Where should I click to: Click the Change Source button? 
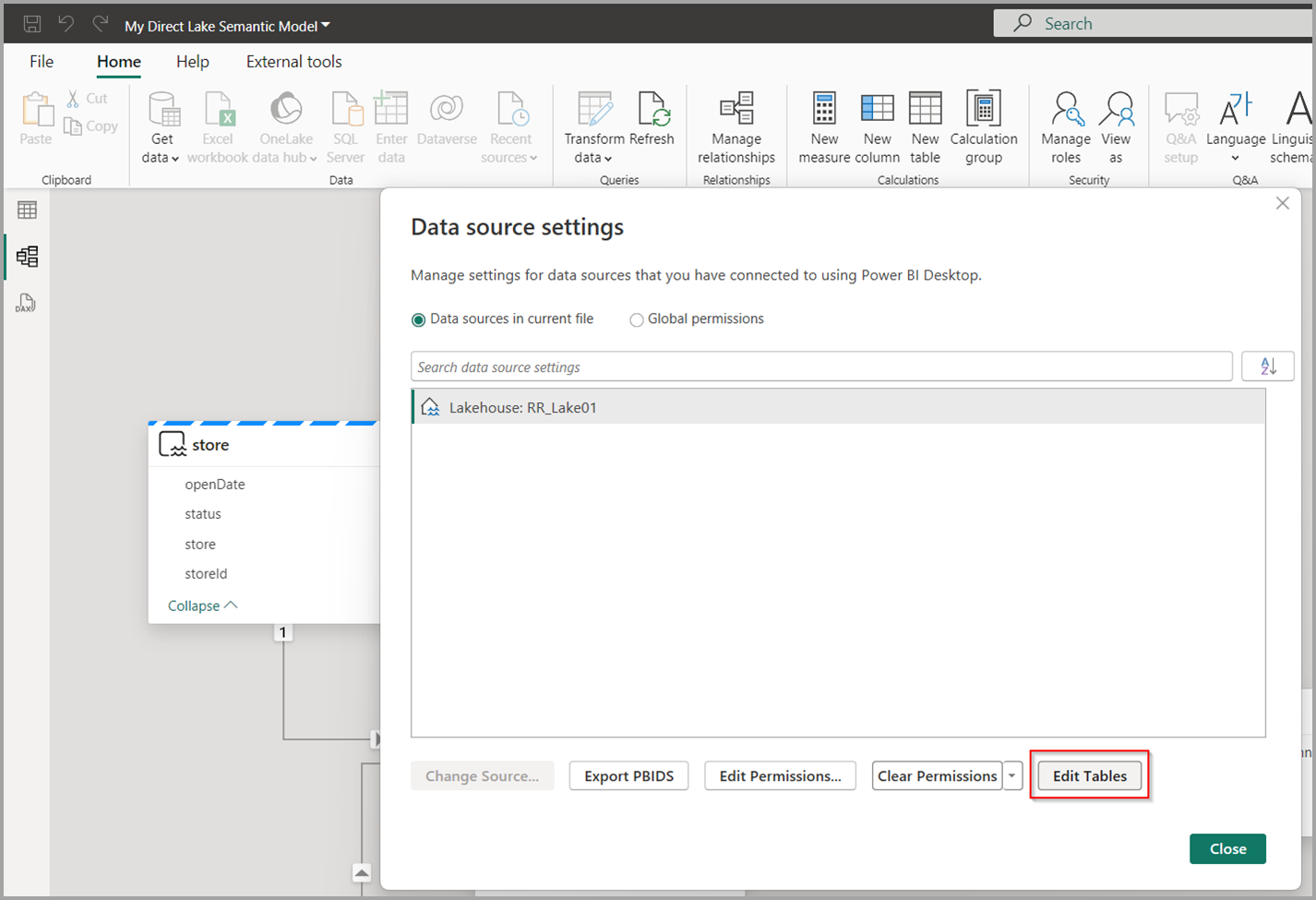coord(483,776)
